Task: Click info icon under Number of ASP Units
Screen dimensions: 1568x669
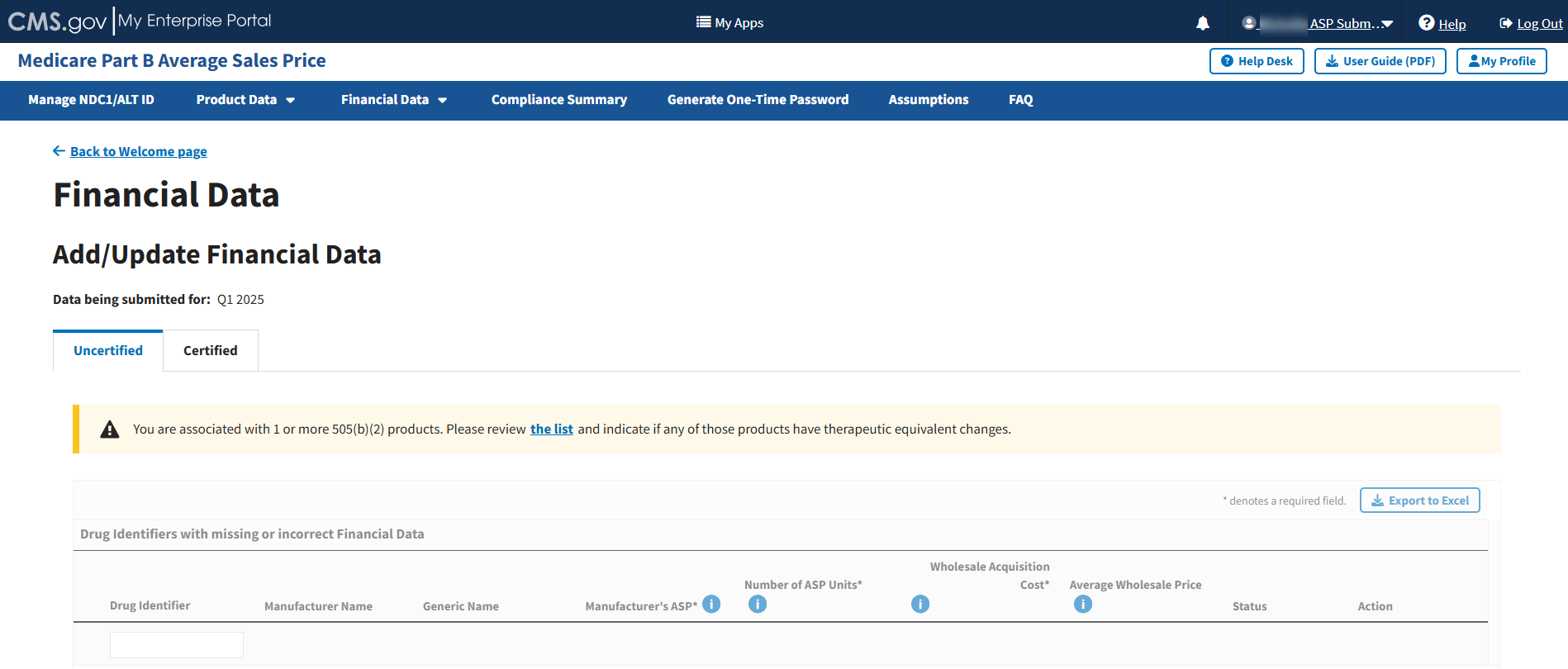Action: click(757, 605)
